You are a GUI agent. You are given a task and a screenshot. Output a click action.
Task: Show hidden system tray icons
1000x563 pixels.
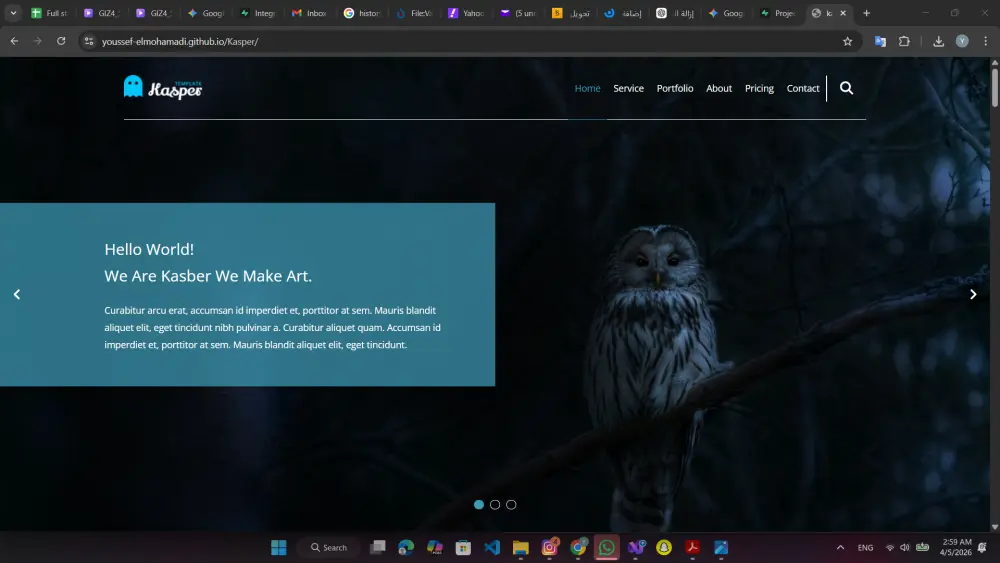(x=840, y=547)
